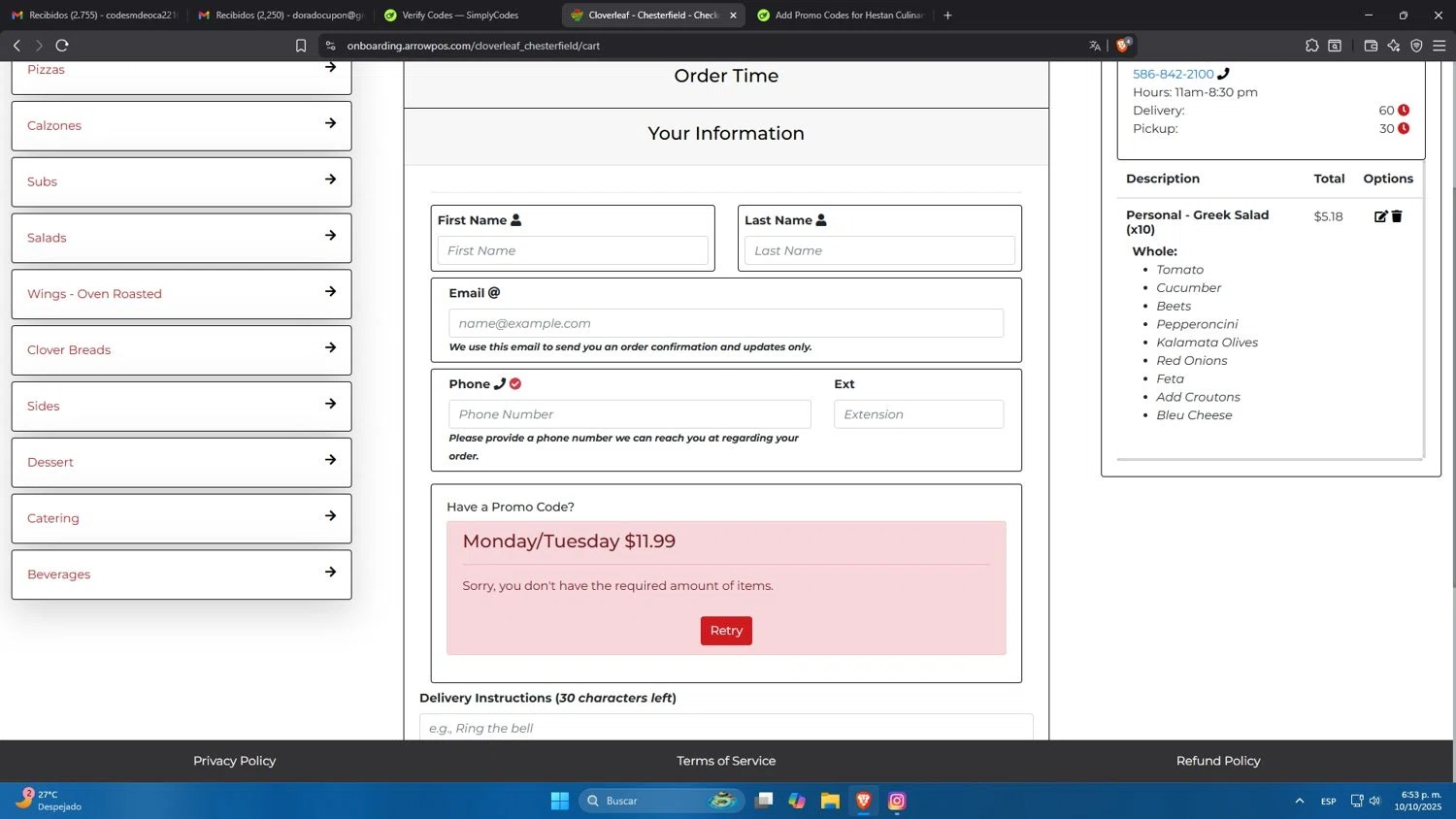Open Task View in the taskbar
Image resolution: width=1456 pixels, height=819 pixels.
click(x=764, y=801)
